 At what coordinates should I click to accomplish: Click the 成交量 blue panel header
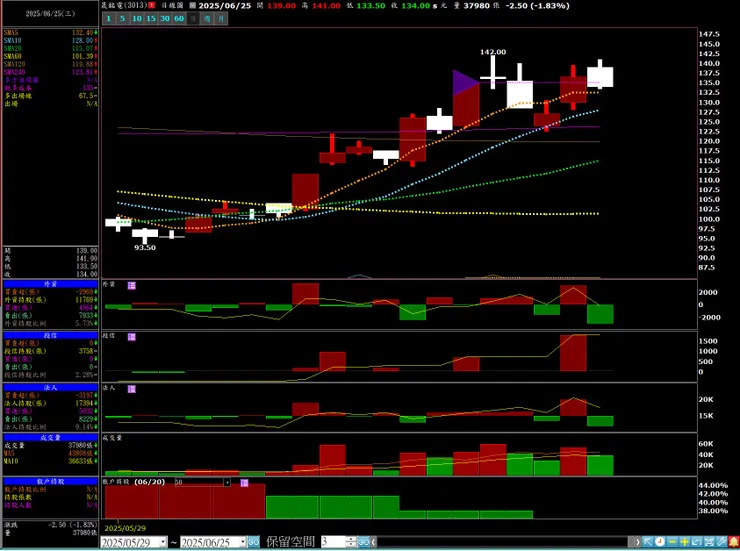(50, 438)
